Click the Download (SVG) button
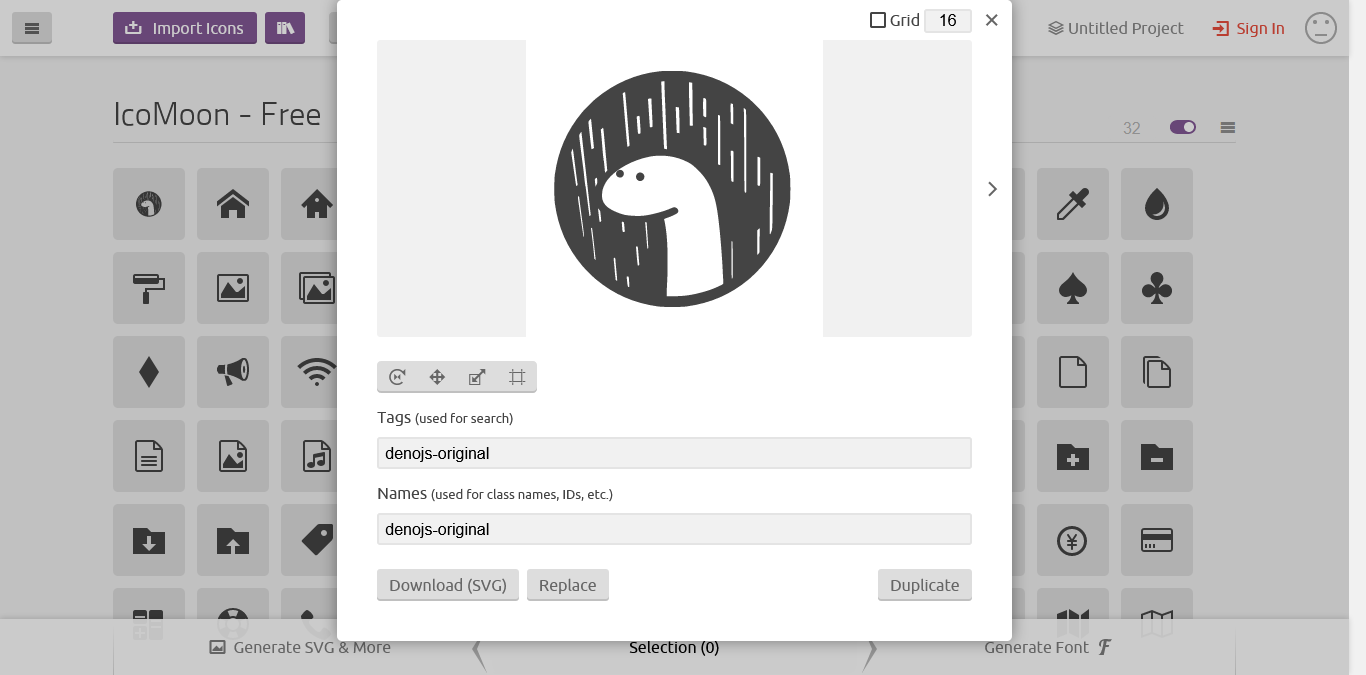 click(x=448, y=585)
